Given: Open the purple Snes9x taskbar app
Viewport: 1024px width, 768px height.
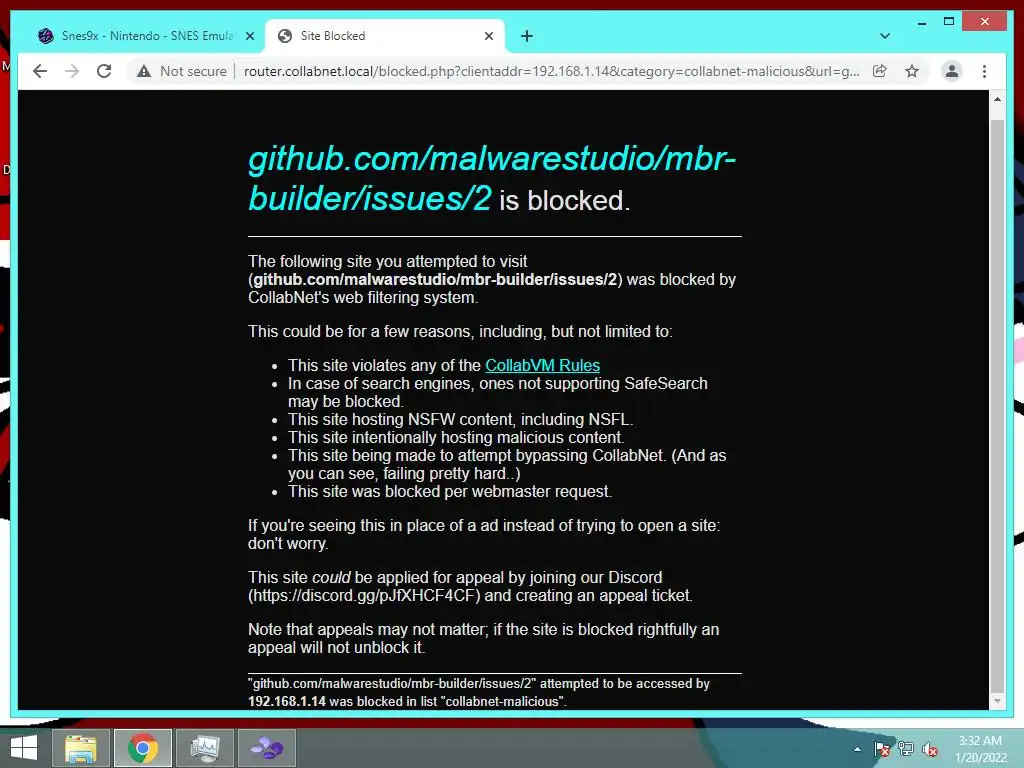Looking at the screenshot, I should pos(267,748).
